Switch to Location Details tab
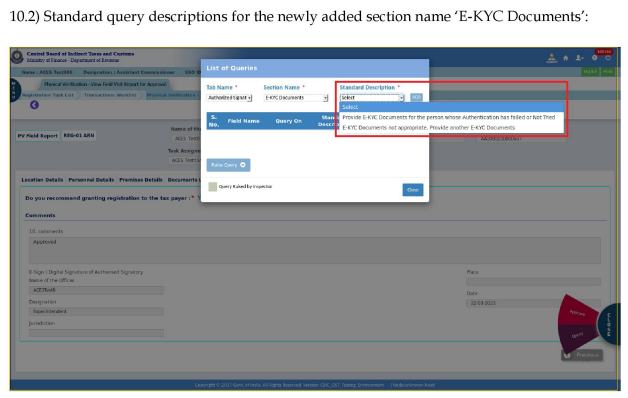628x398 pixels. (42, 180)
